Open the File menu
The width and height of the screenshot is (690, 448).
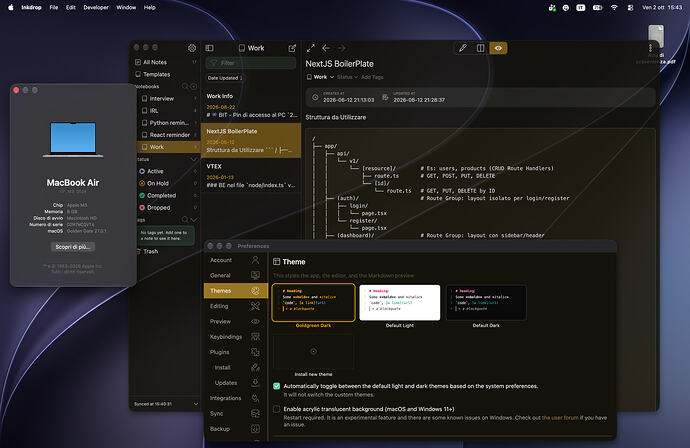(54, 7)
